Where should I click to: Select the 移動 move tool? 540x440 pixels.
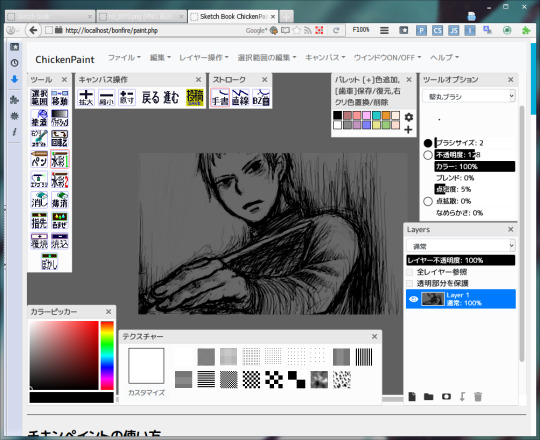click(60, 98)
